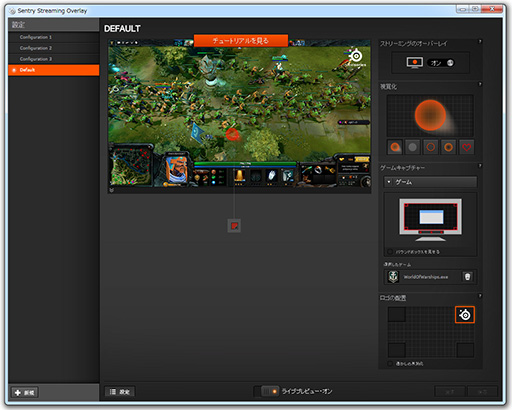The height and width of the screenshot is (410, 512).
Task: Turn off the streaming overlay switch
Action: [441, 63]
